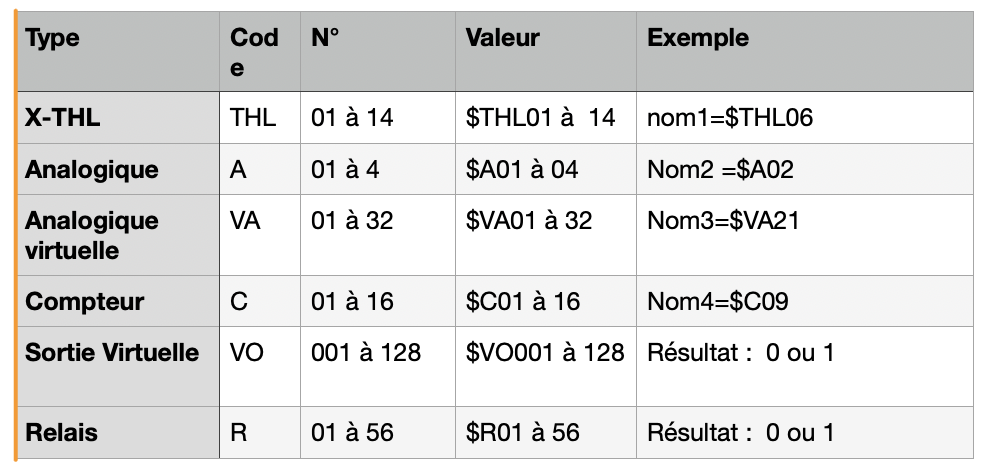Select the "$THL01 à 14" value cell
The height and width of the screenshot is (468, 992).
point(540,118)
